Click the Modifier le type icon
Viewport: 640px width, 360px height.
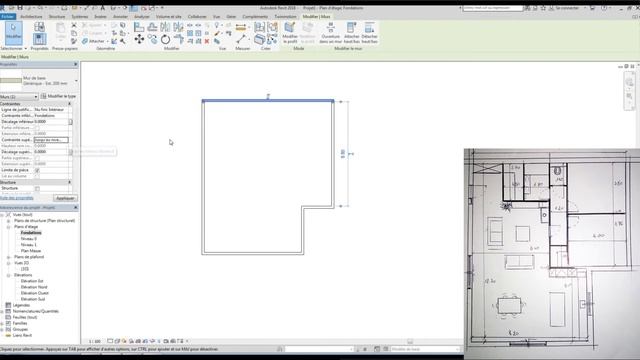click(44, 96)
